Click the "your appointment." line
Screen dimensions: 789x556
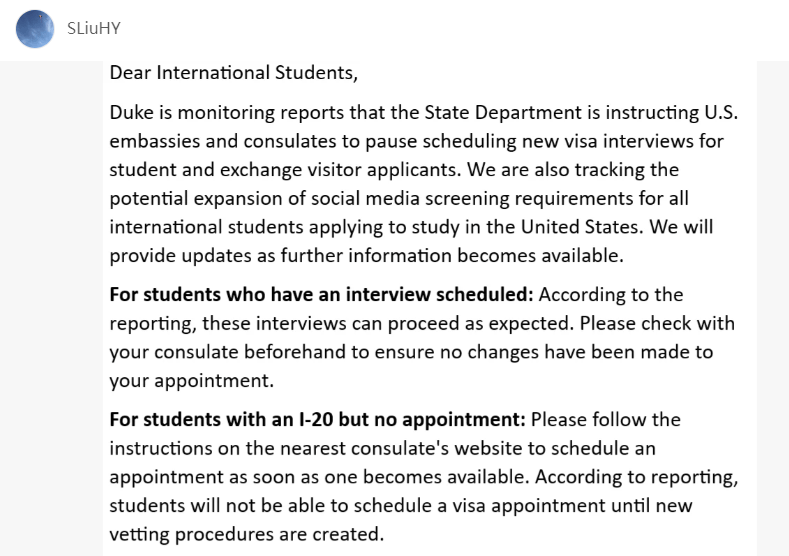click(x=192, y=380)
